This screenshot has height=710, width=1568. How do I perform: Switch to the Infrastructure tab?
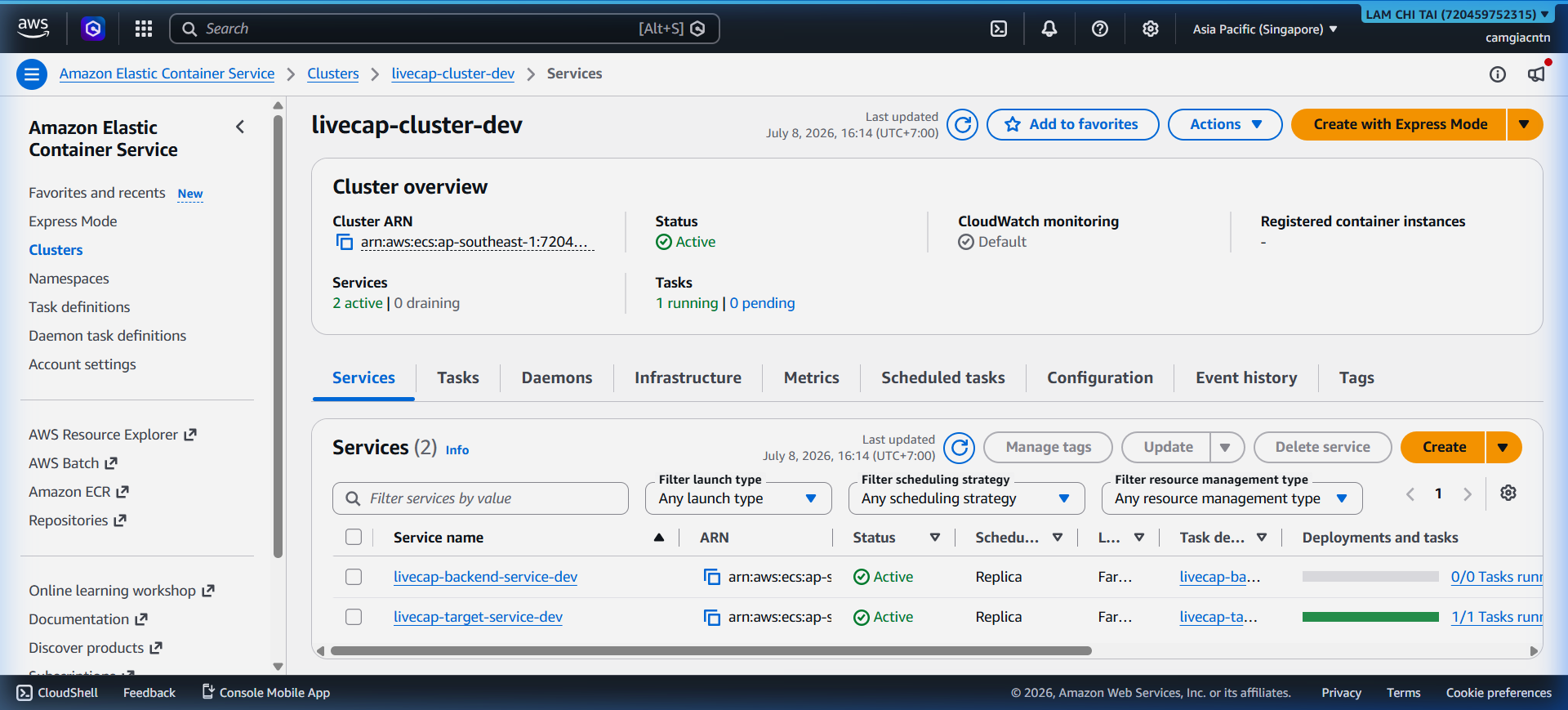(688, 377)
